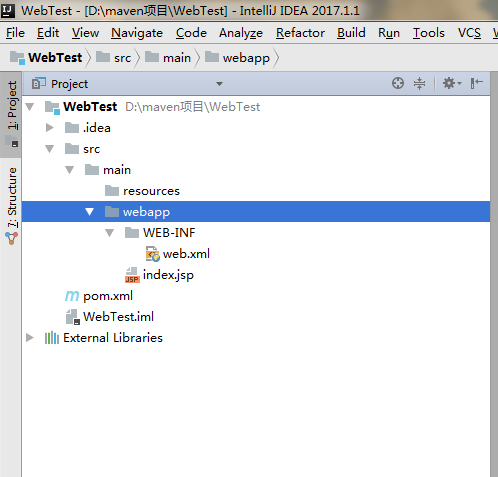Select the WebTest root project name in tree
Screen dimensions: 498x477
(90, 107)
